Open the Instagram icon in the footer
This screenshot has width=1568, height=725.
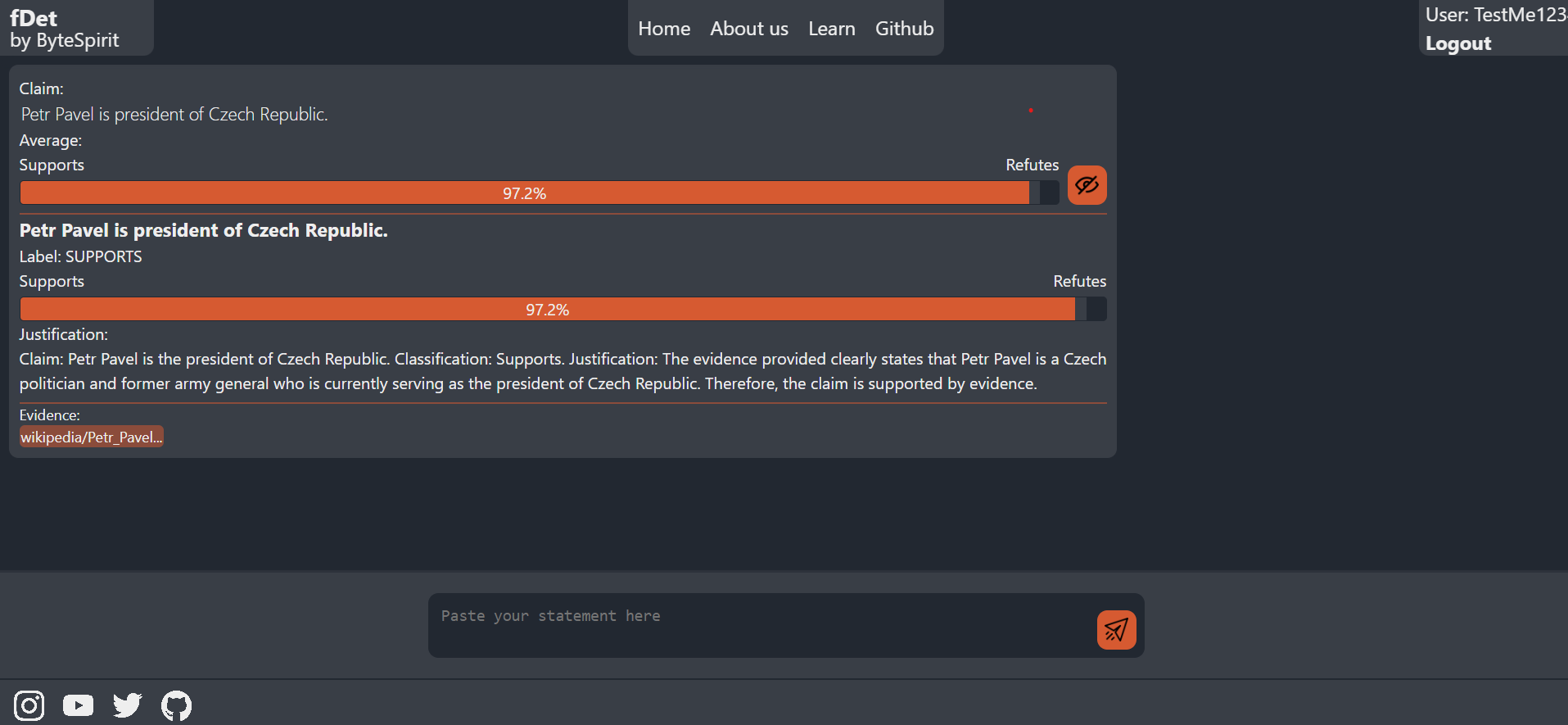pos(29,705)
